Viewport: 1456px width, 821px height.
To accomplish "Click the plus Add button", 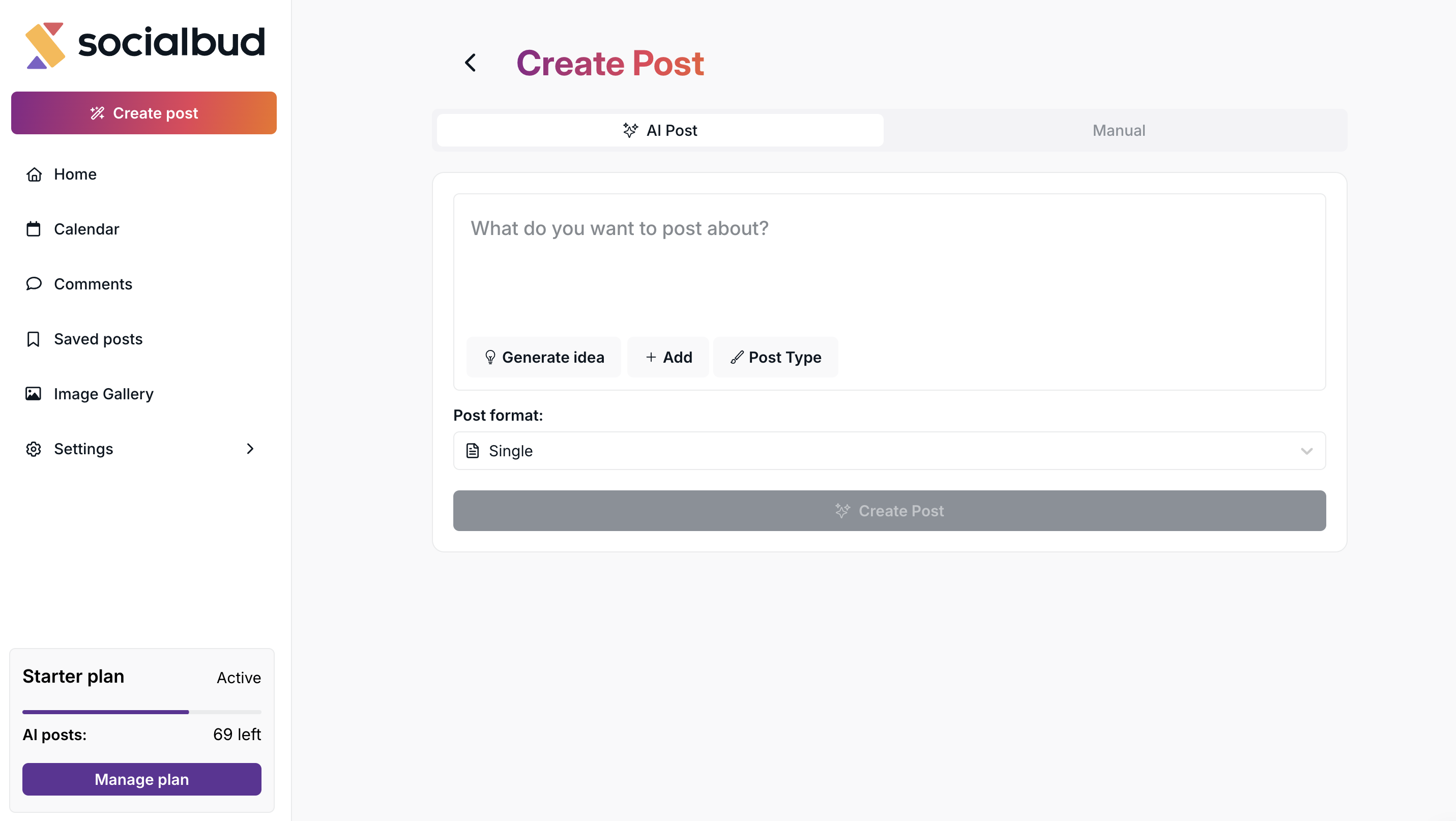I will pyautogui.click(x=668, y=357).
